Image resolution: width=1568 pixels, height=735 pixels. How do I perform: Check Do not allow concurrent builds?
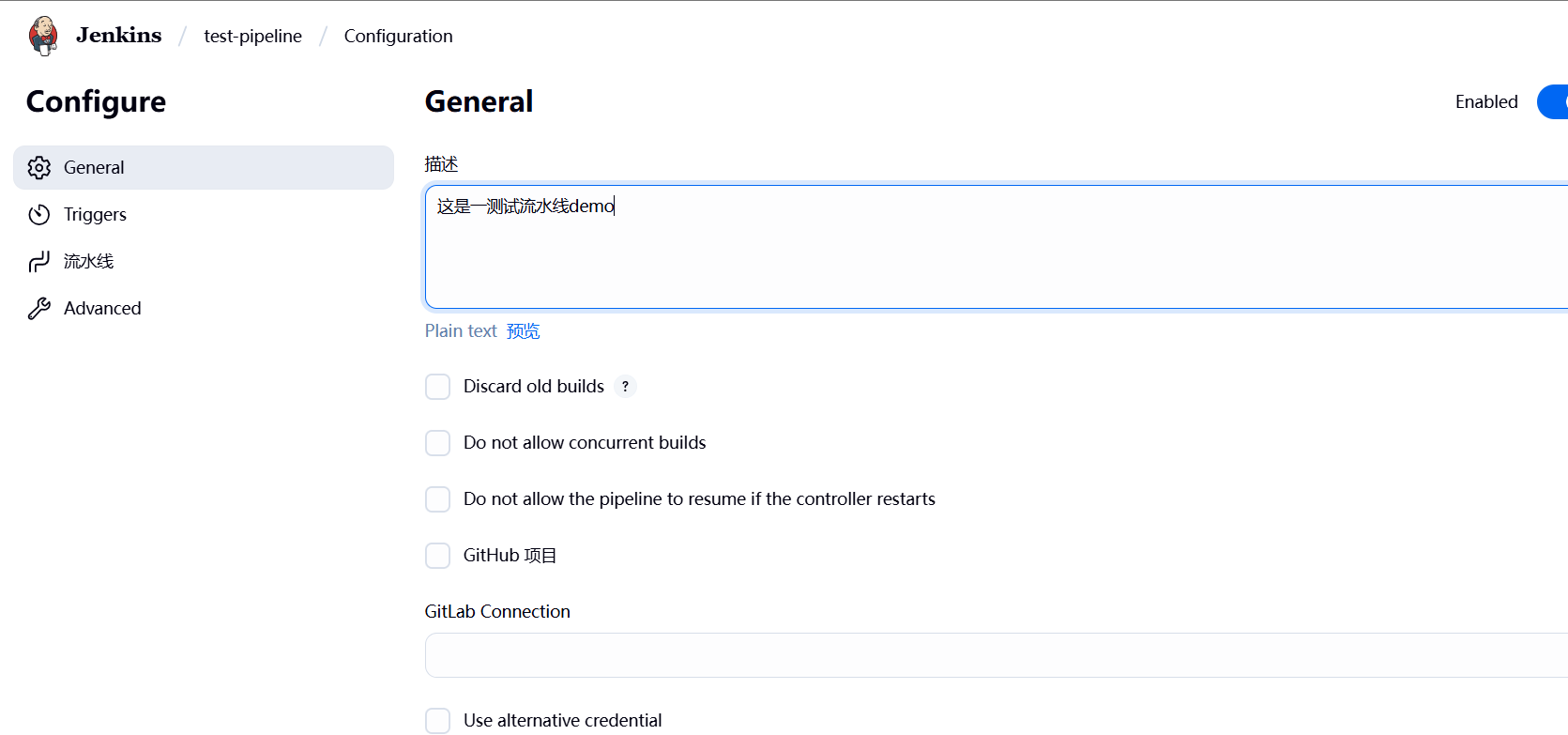pos(437,443)
